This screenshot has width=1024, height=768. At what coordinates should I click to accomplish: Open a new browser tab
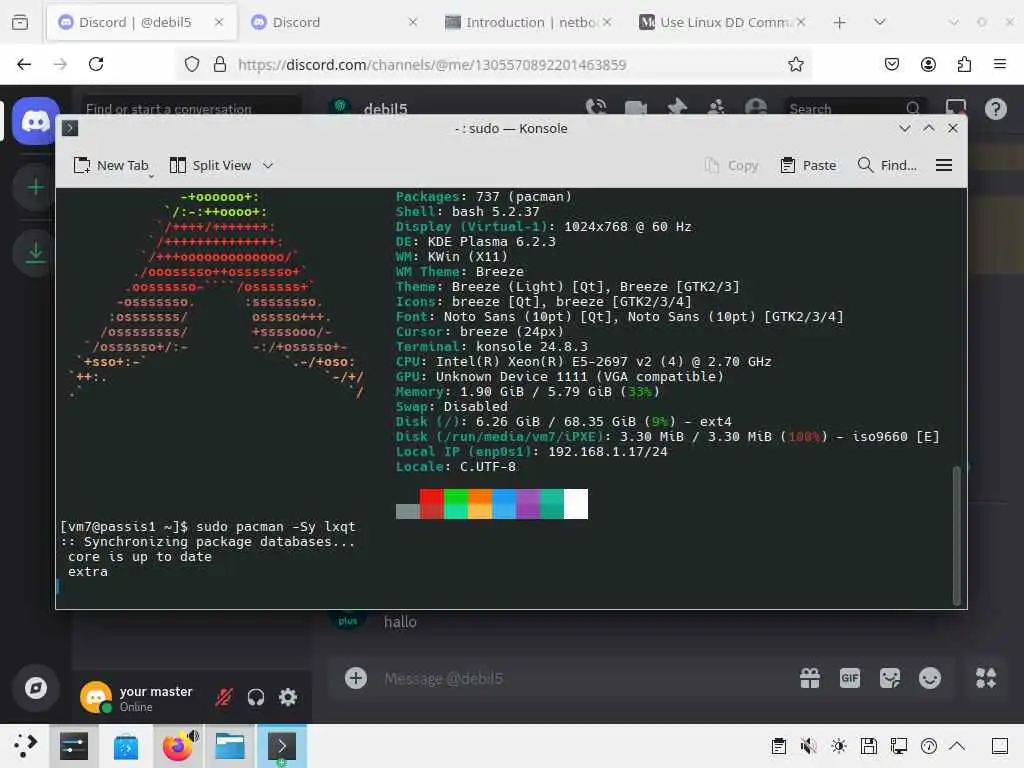point(839,22)
